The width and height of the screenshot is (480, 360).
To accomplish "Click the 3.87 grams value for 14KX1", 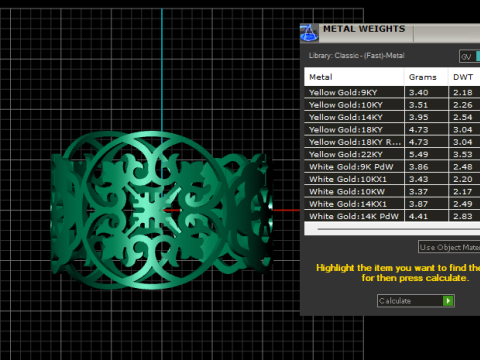I will coord(419,204).
